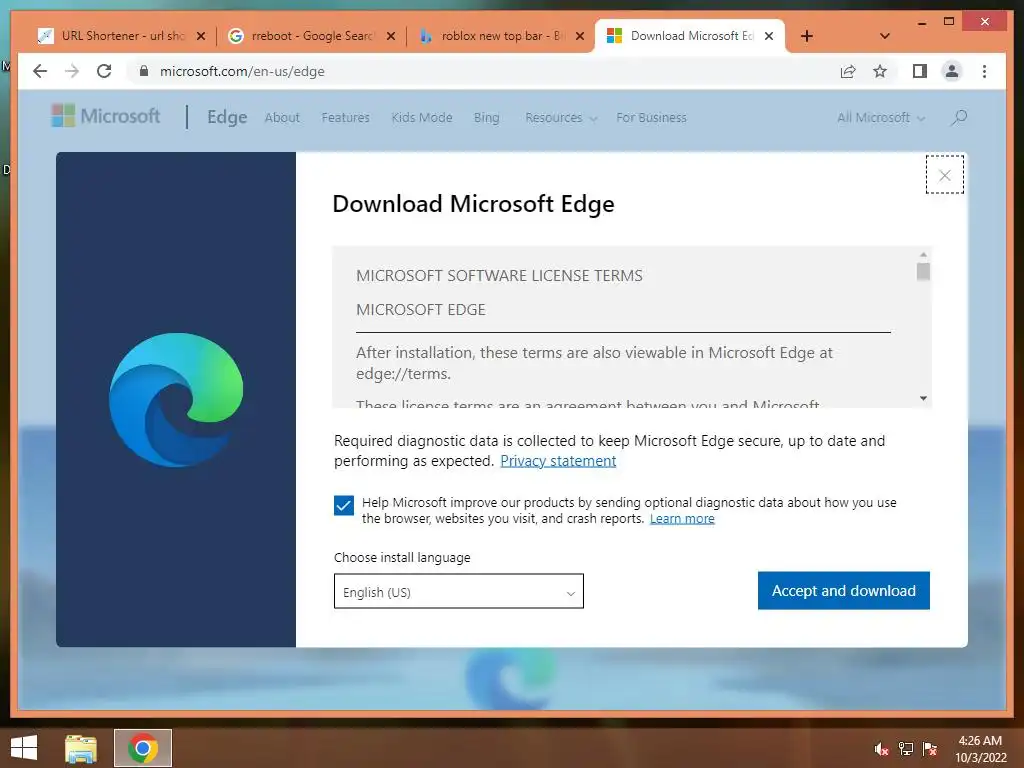Open the For Business menu item
The width and height of the screenshot is (1024, 768).
(651, 118)
